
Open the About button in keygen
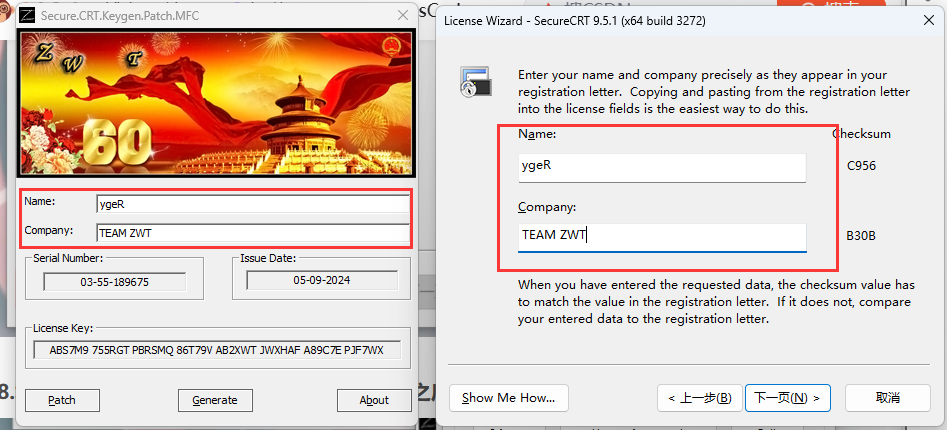[x=374, y=400]
